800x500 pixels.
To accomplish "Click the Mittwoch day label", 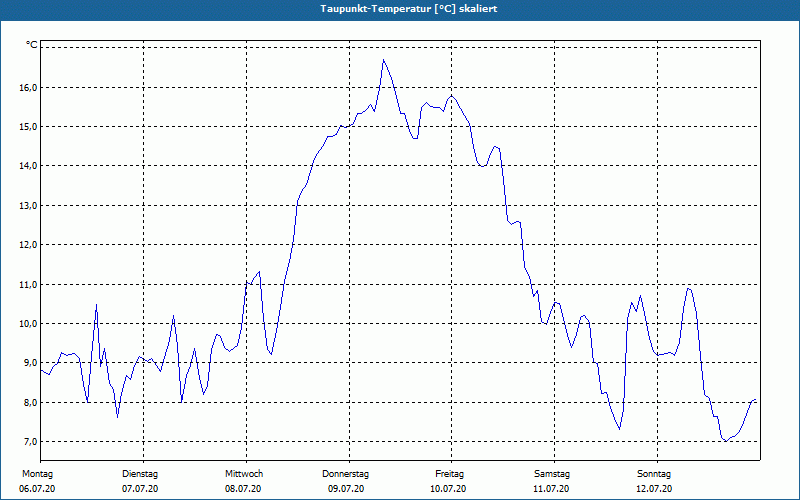I will [244, 474].
